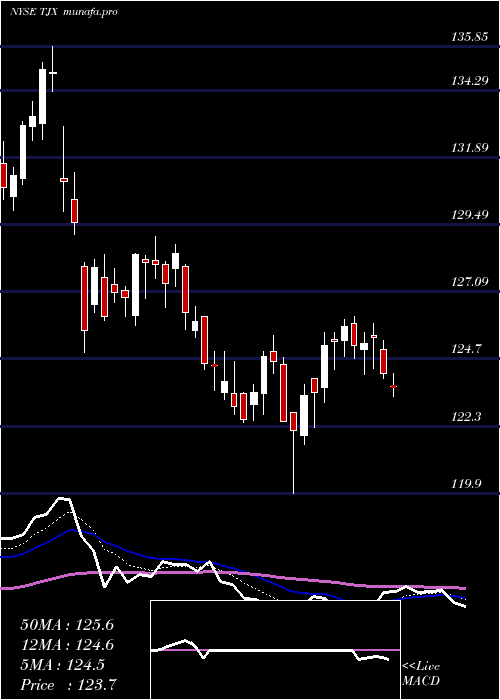Click the last small red candlestick
Image resolution: width=500 pixels, height=700 pixels.
tap(393, 386)
